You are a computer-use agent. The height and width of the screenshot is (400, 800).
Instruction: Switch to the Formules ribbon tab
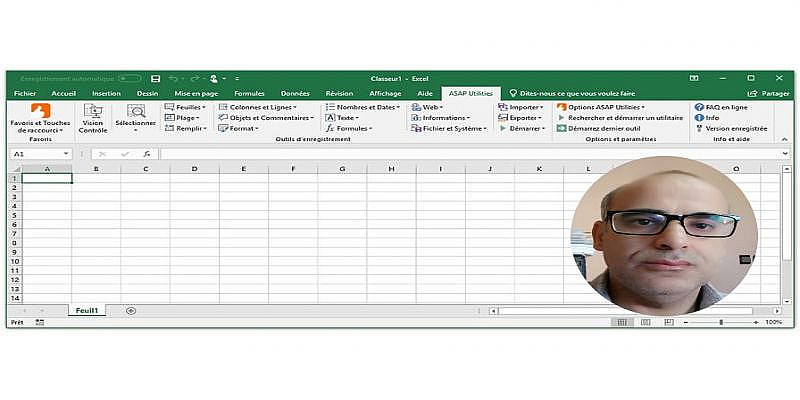tap(249, 93)
